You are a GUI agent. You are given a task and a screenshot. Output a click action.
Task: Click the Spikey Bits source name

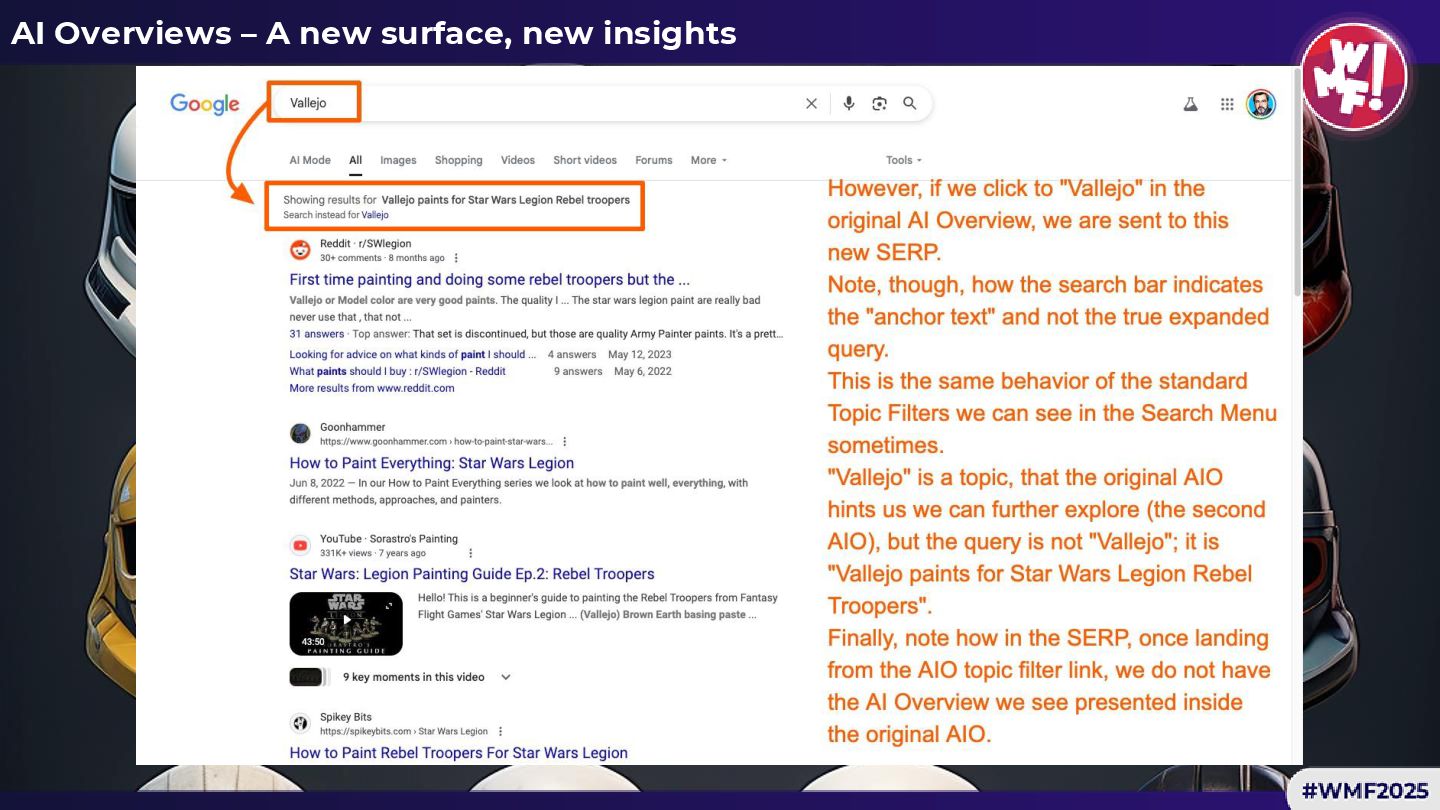346,717
